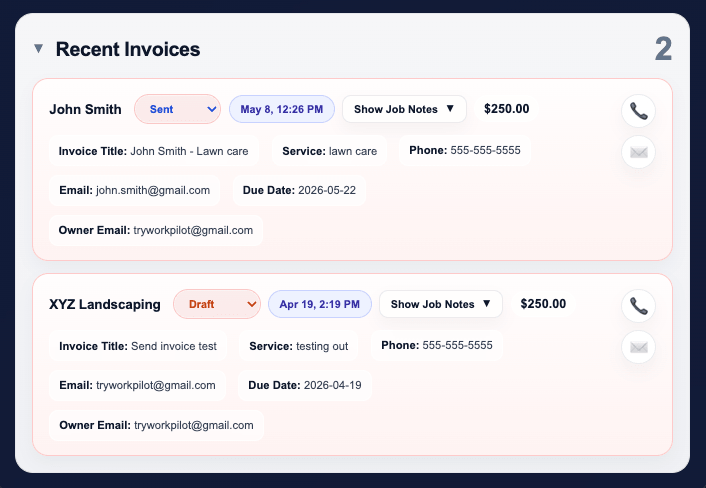Open the Draft status dropdown for XYZ Landscaping

[x=217, y=304]
